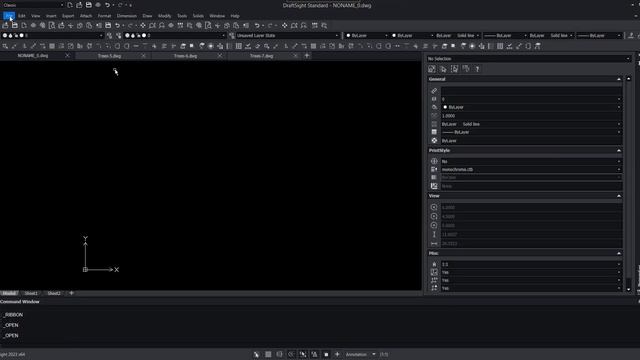Click the New document icon in the title bar
Screen dimensions: 640x360
[x=70, y=5]
